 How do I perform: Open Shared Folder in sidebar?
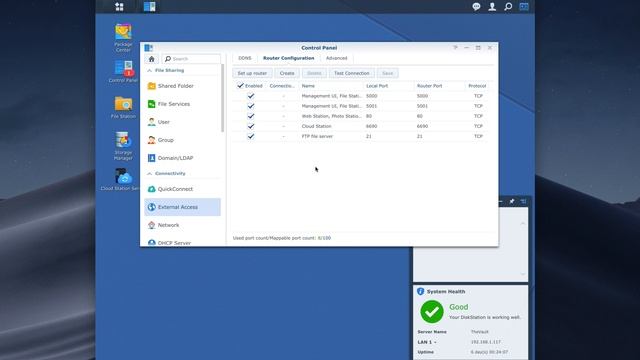pyautogui.click(x=182, y=86)
